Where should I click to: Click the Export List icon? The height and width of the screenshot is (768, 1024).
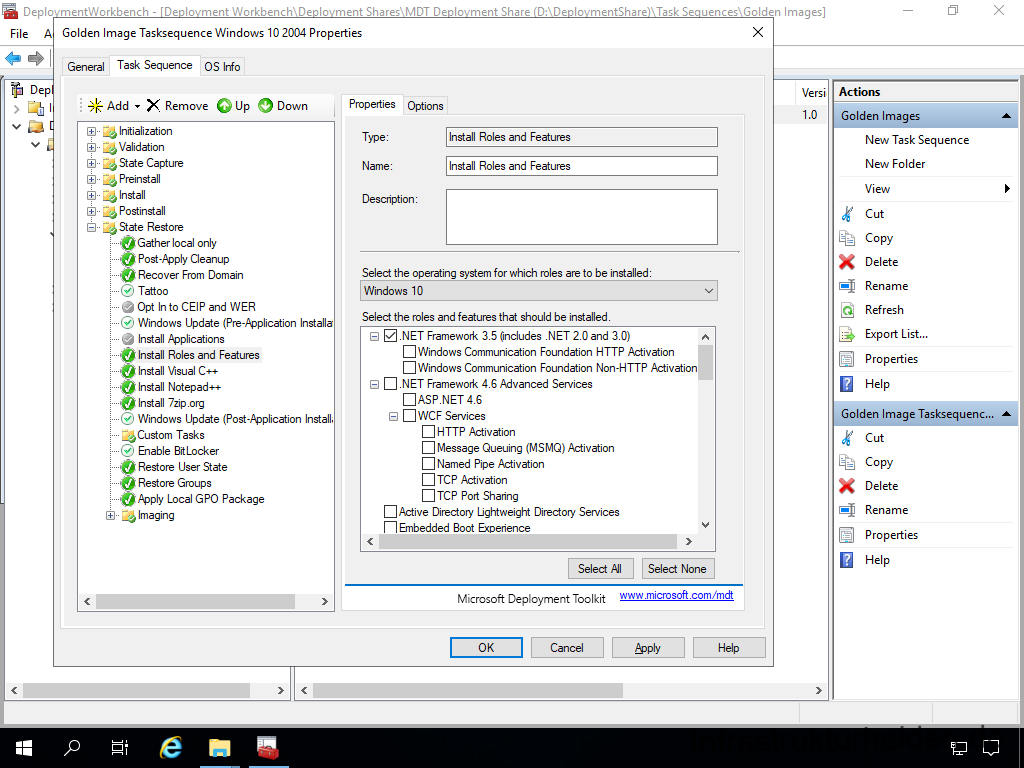click(x=847, y=334)
